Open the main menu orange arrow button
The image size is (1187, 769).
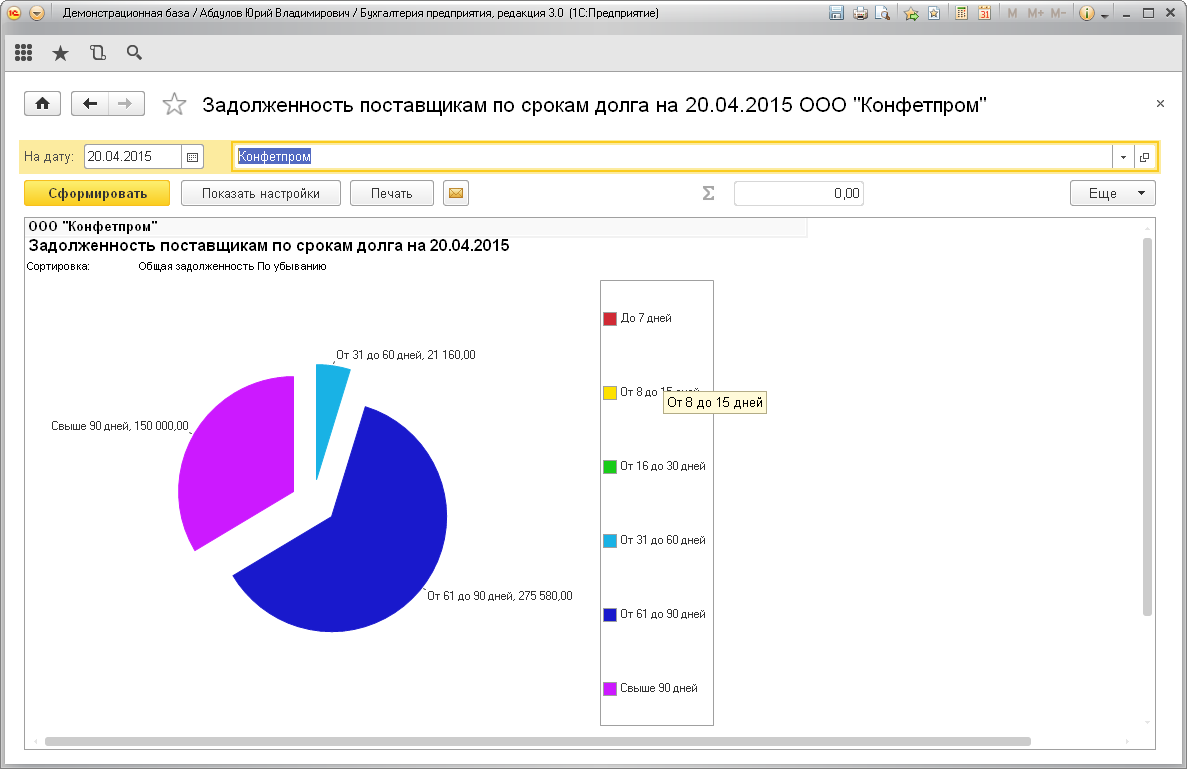tap(37, 14)
